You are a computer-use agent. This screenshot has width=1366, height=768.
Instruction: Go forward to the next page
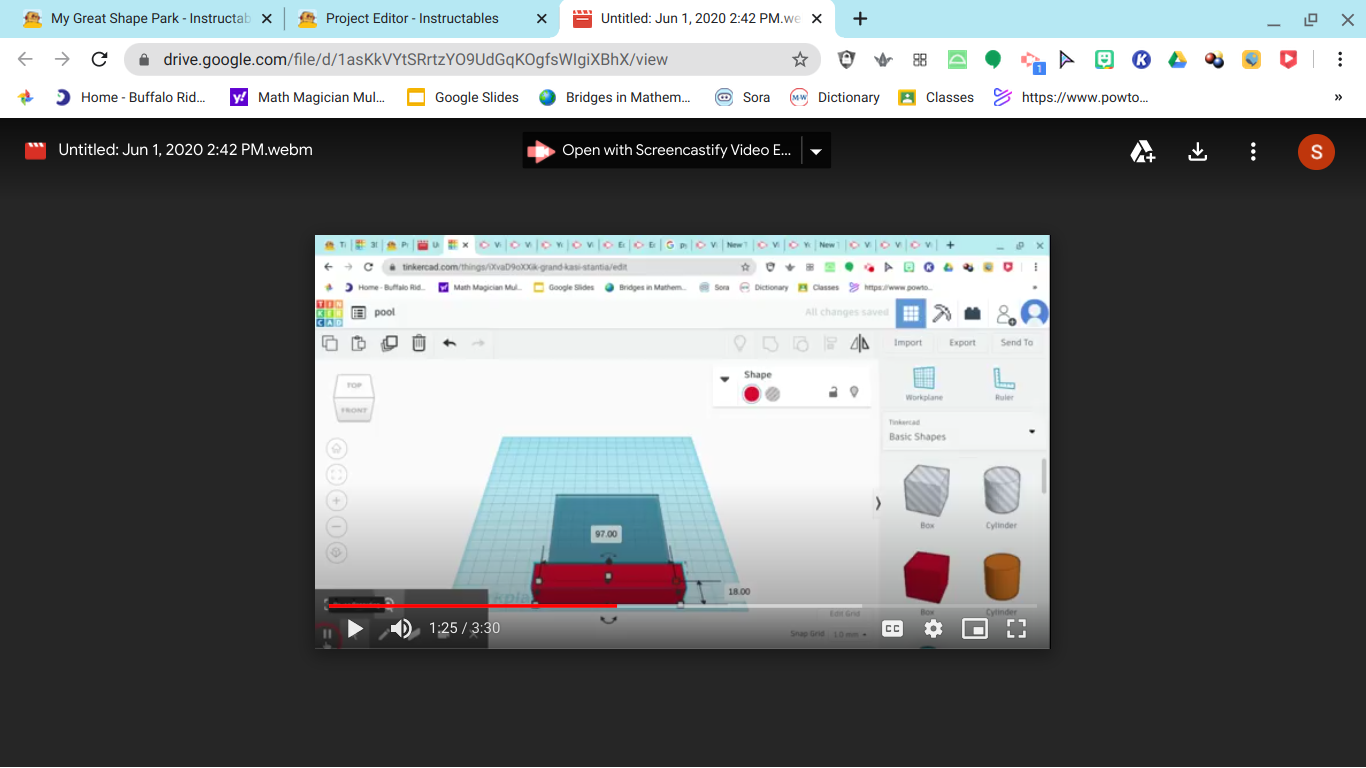click(x=62, y=59)
